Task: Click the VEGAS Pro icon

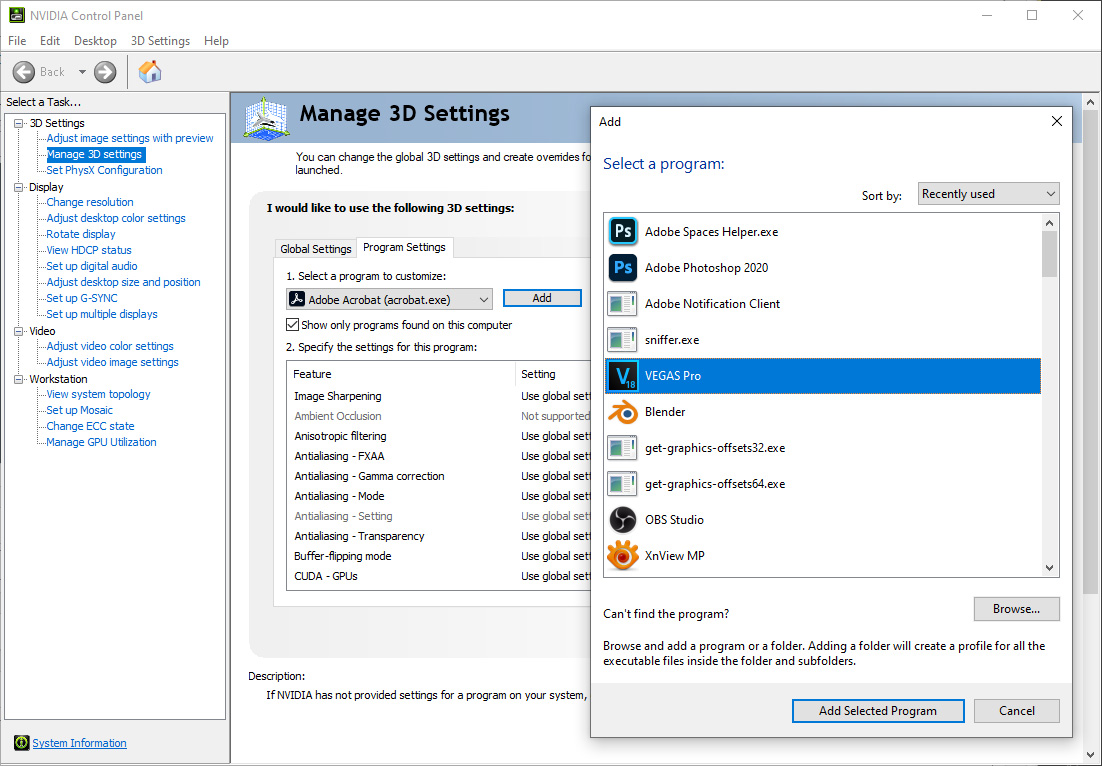Action: 623,376
